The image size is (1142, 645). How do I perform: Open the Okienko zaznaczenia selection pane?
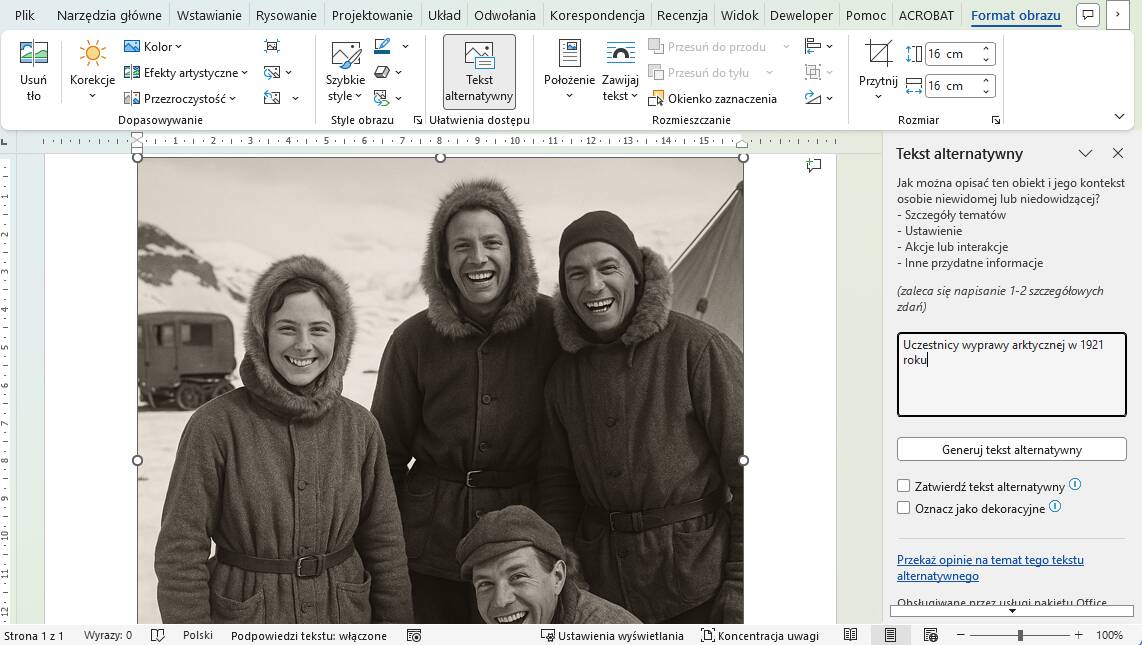716,98
